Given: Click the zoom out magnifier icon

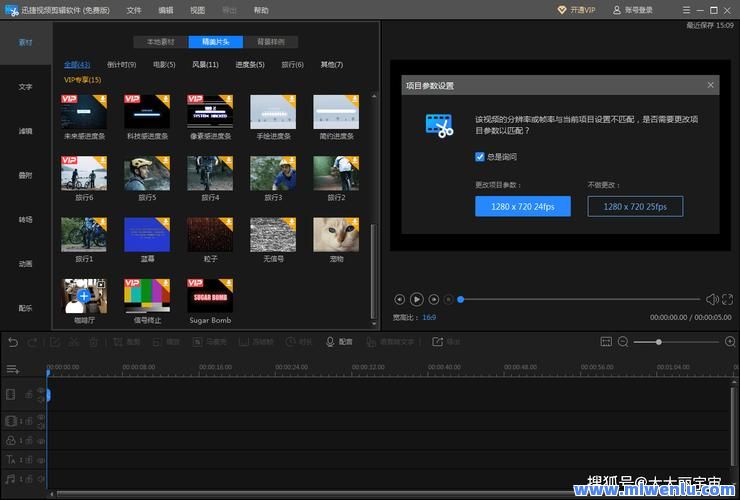Looking at the screenshot, I should (623, 342).
